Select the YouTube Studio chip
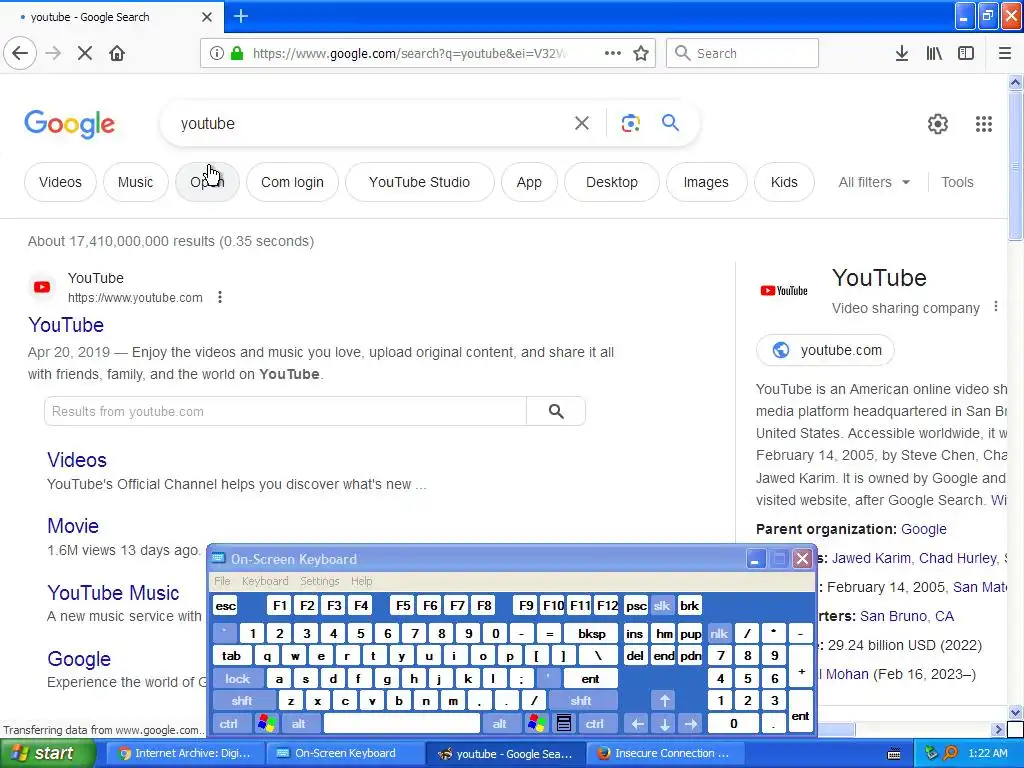Viewport: 1024px width, 768px height. pos(419,182)
